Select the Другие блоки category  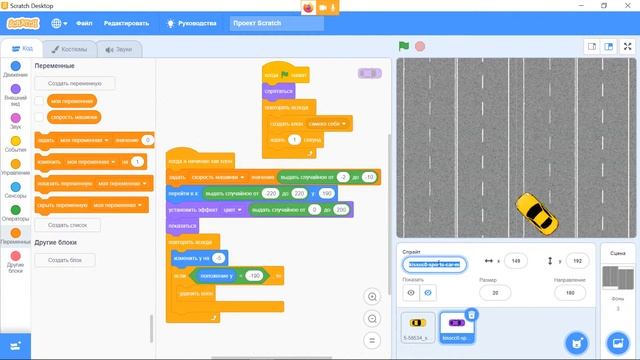[16, 262]
